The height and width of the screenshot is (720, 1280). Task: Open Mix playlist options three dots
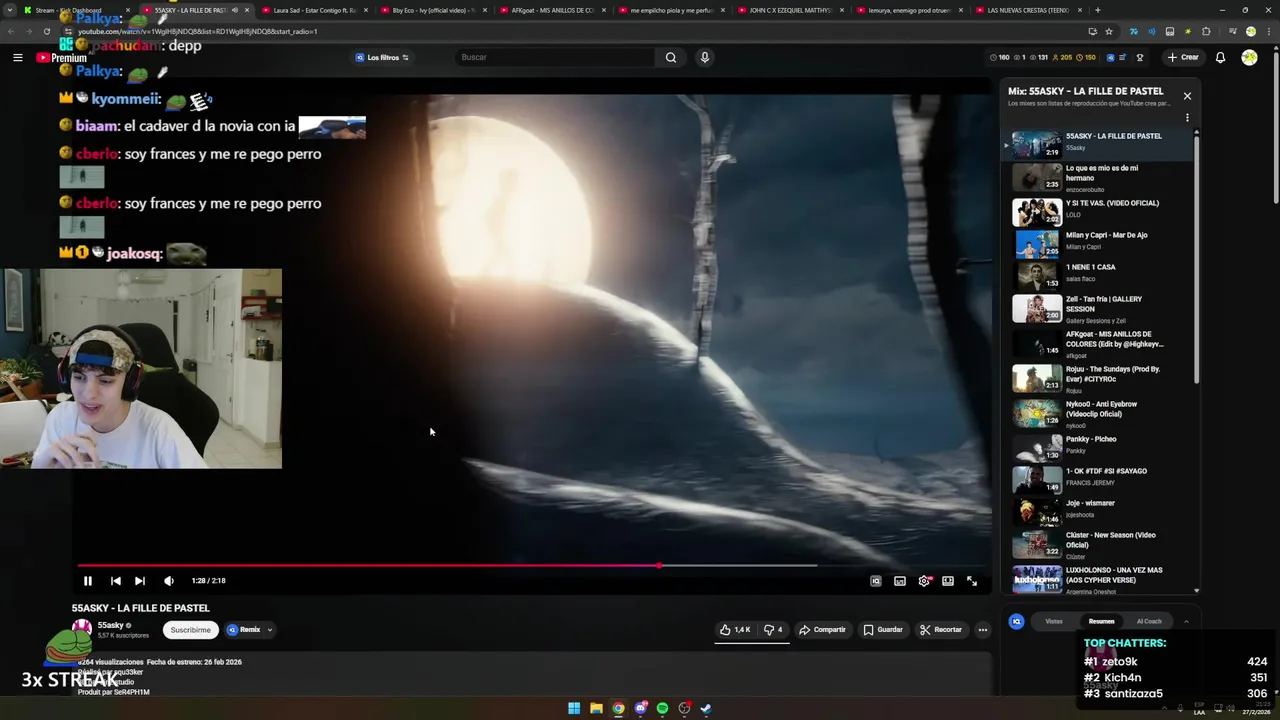point(1187,118)
